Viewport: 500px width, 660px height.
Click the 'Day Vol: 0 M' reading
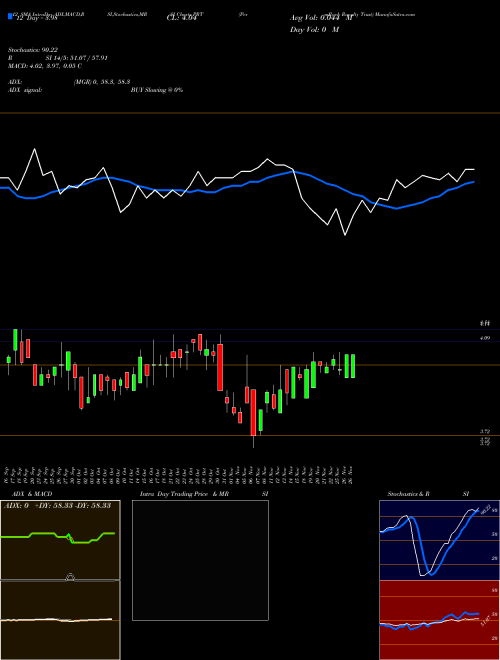pos(314,30)
